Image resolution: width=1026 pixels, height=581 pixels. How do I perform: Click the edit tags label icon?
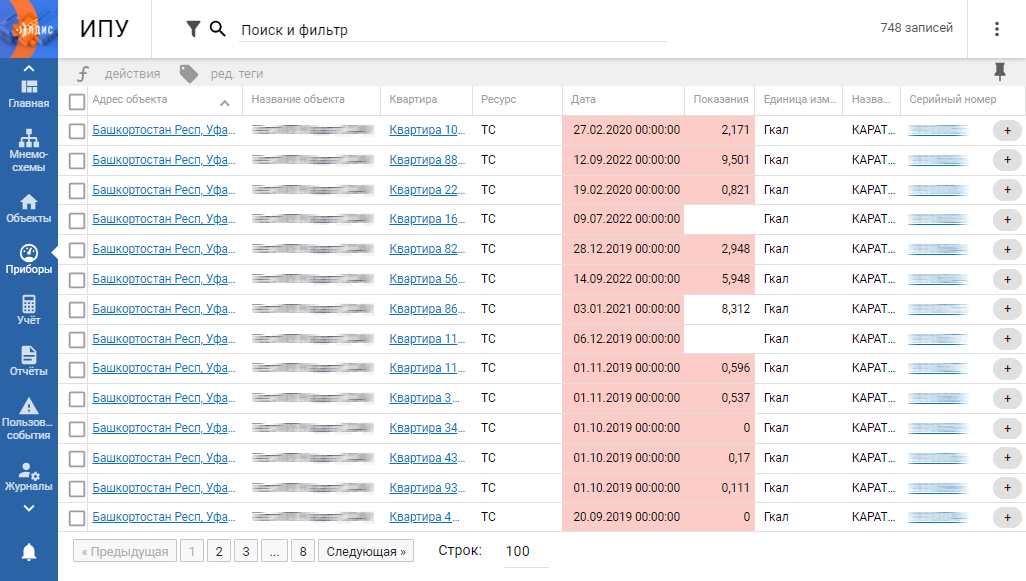coord(188,74)
